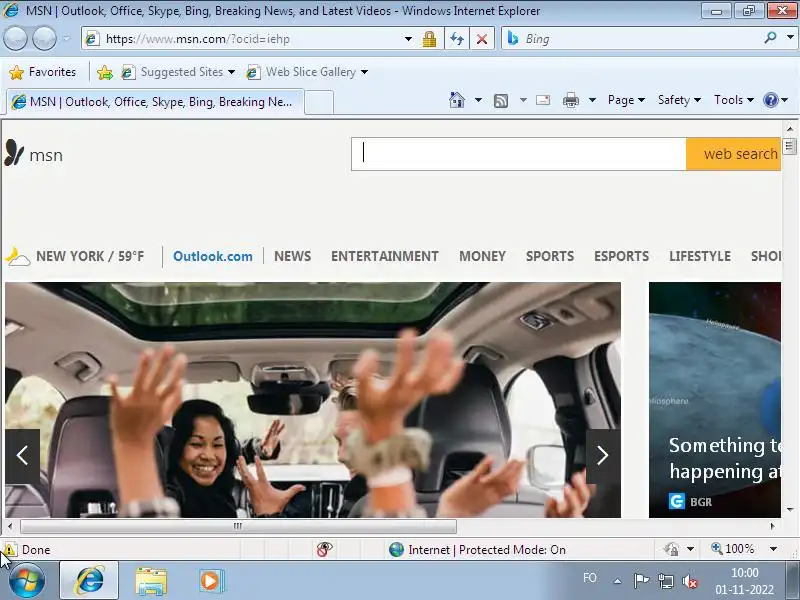The height and width of the screenshot is (600, 800).
Task: Click the status bar warning icon
Action: click(9, 549)
